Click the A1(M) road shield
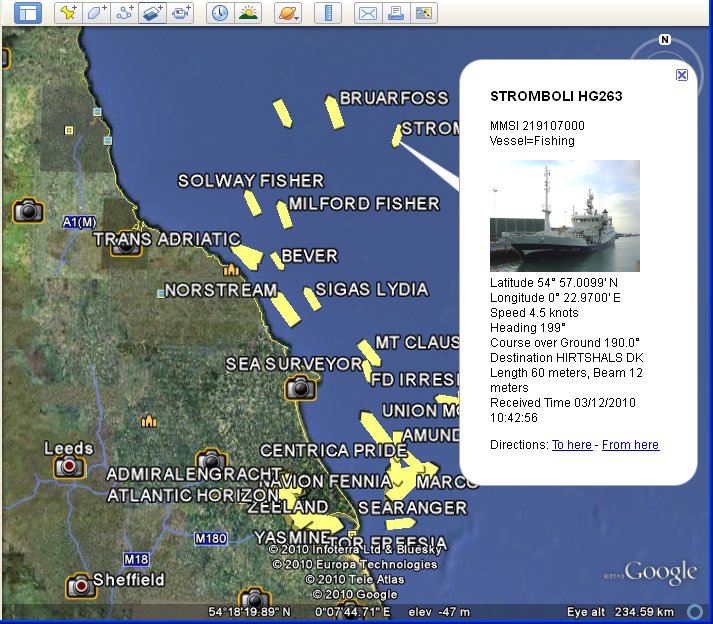Viewport: 713px width, 624px height. pyautogui.click(x=80, y=222)
